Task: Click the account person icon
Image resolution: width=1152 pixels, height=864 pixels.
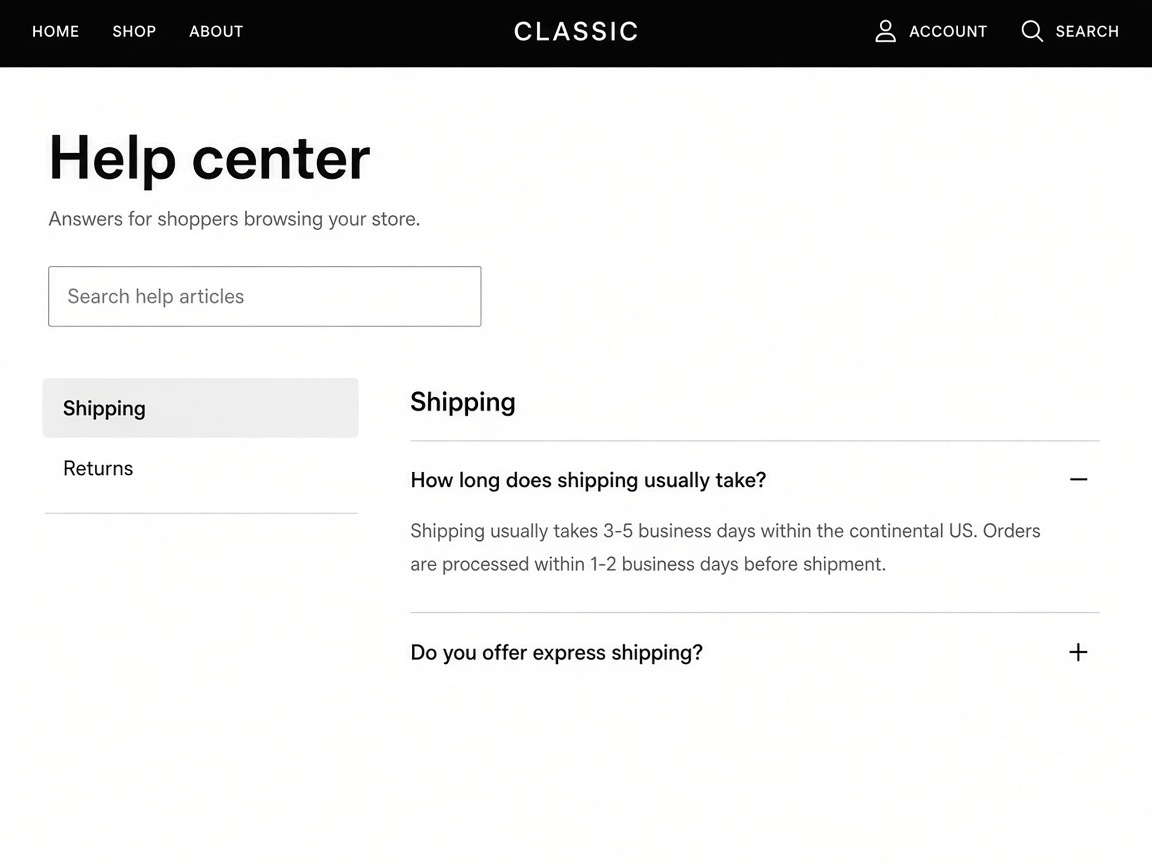Action: (885, 31)
